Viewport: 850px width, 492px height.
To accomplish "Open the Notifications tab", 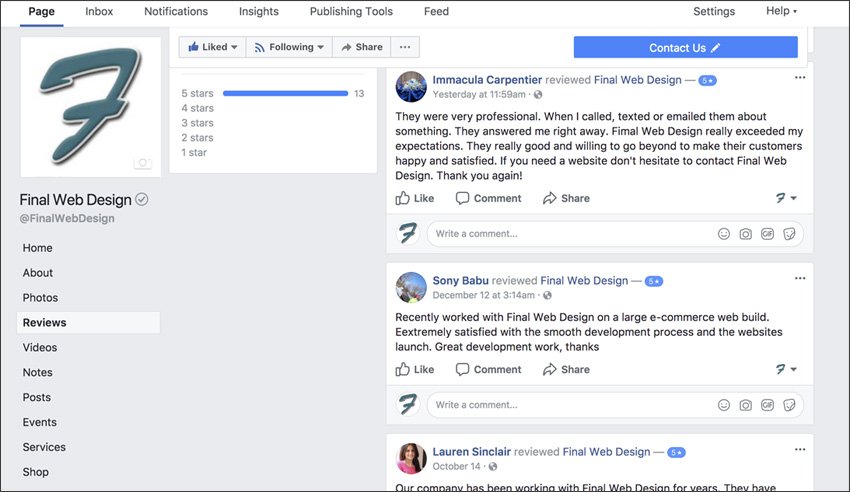I will coord(176,11).
